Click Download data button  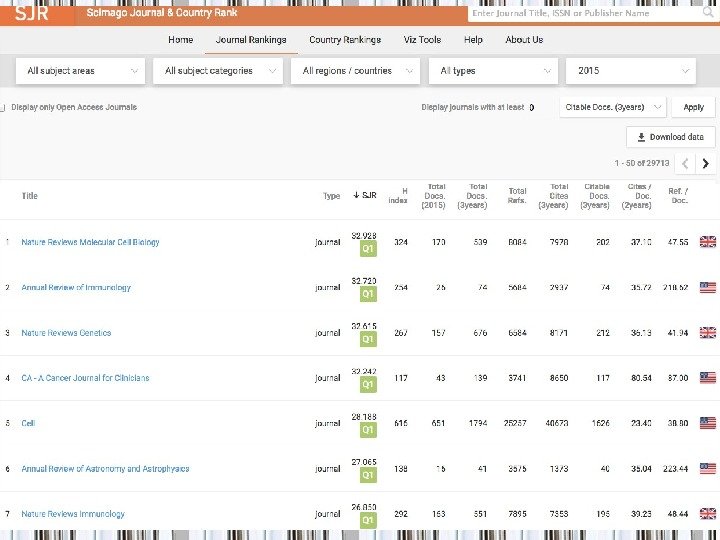pos(671,137)
